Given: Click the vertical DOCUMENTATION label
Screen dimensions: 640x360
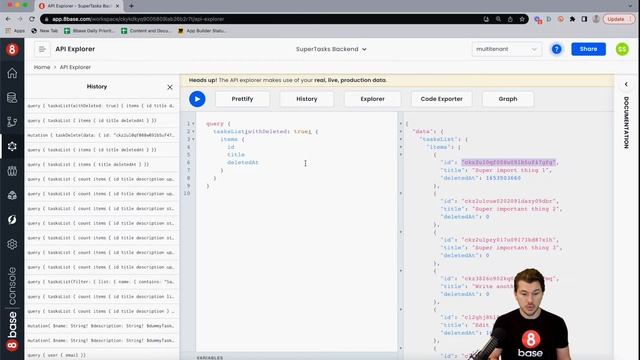Looking at the screenshot, I should [626, 122].
